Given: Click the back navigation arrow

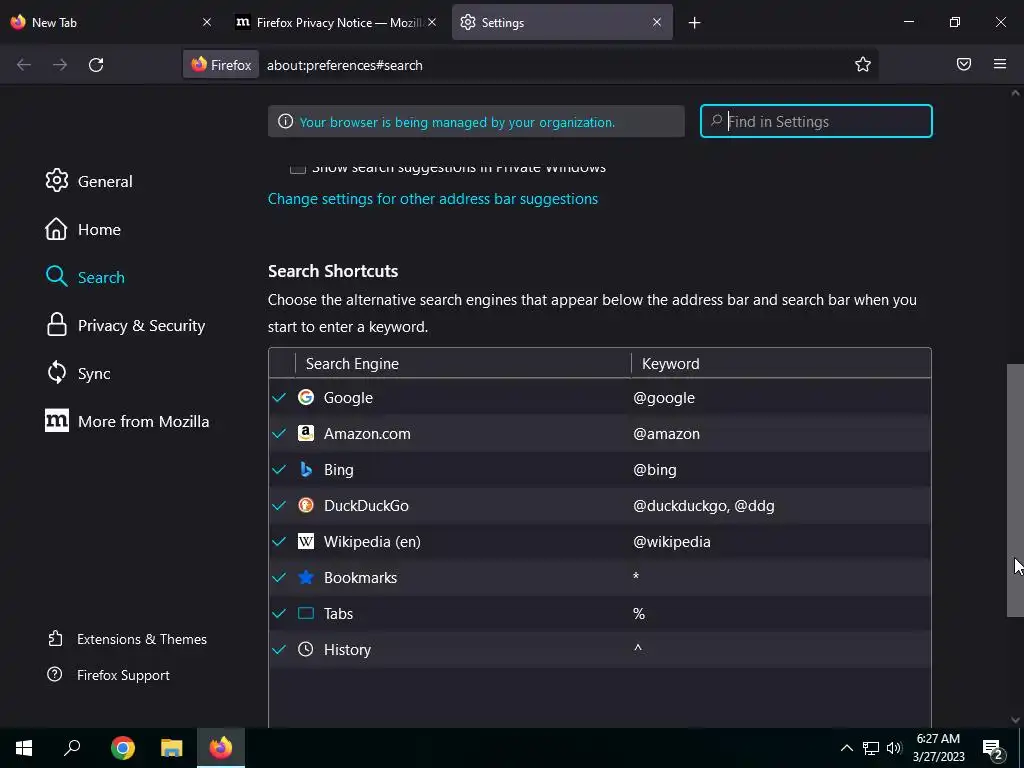Looking at the screenshot, I should [x=24, y=65].
